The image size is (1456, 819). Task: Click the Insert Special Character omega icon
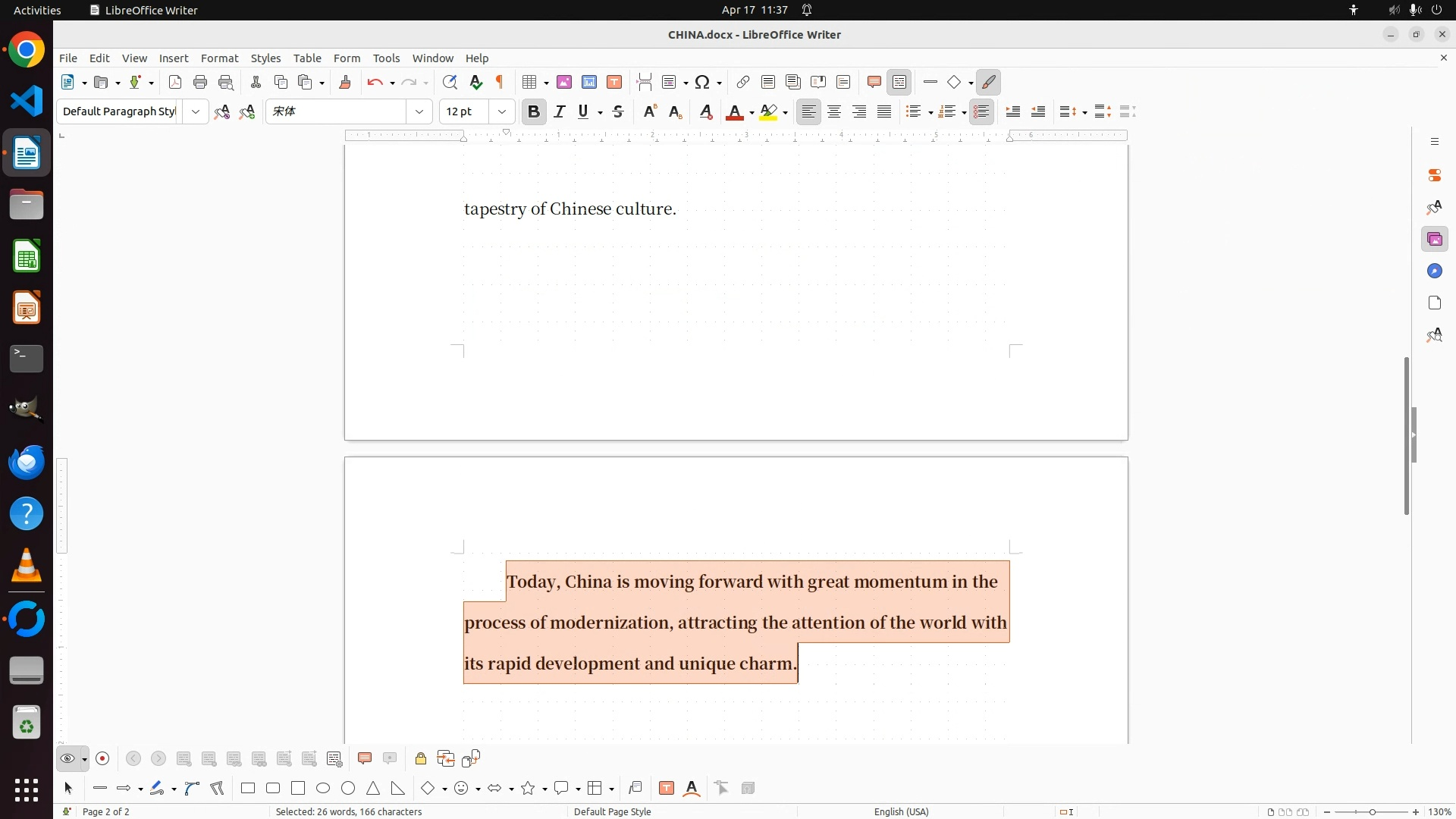(x=702, y=83)
